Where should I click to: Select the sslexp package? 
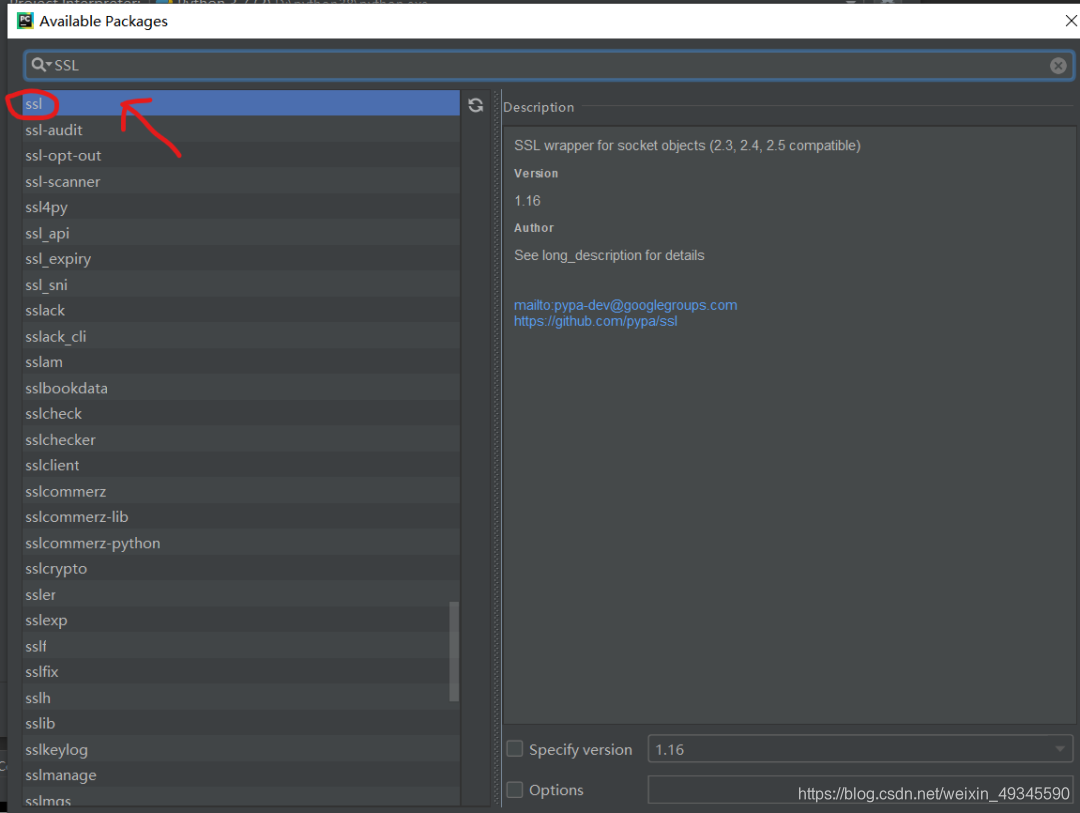(241, 621)
